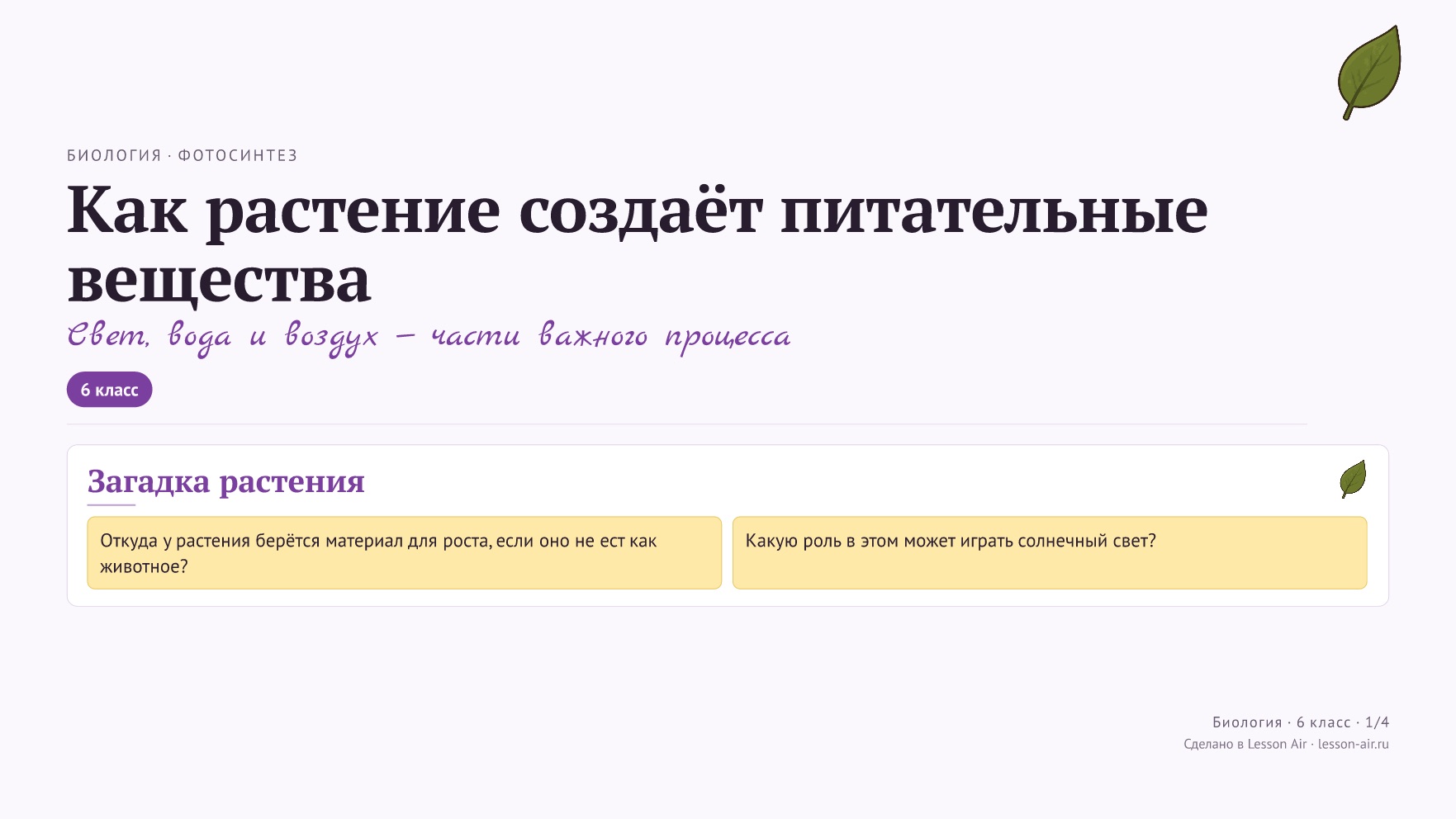Viewport: 1456px width, 819px height.
Task: Select the question card «Откуда у растения берётся материал для роста»
Action: (405, 553)
